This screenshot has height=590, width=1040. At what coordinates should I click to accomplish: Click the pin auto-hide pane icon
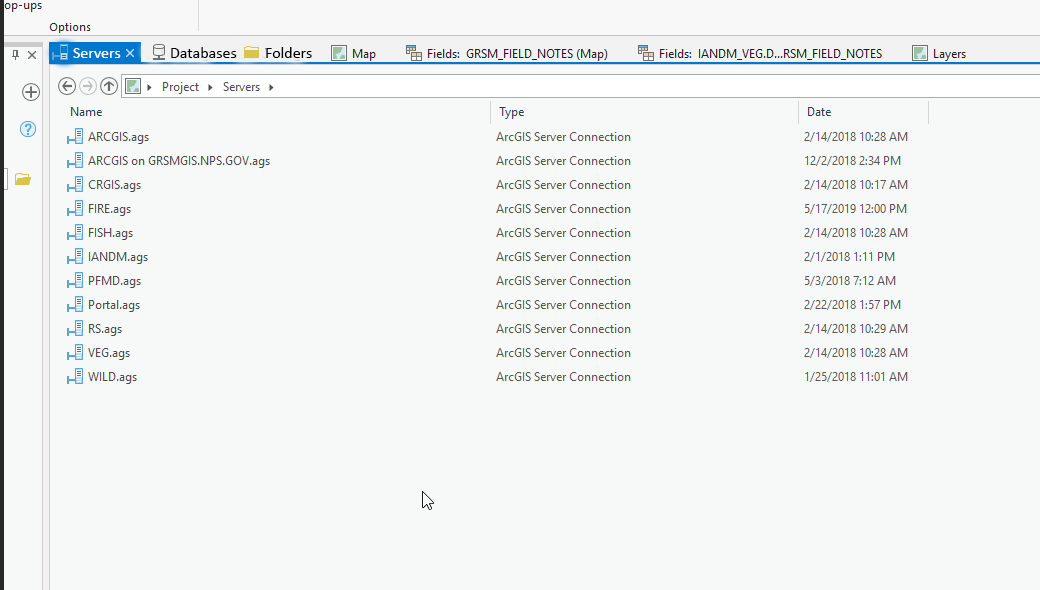point(15,55)
